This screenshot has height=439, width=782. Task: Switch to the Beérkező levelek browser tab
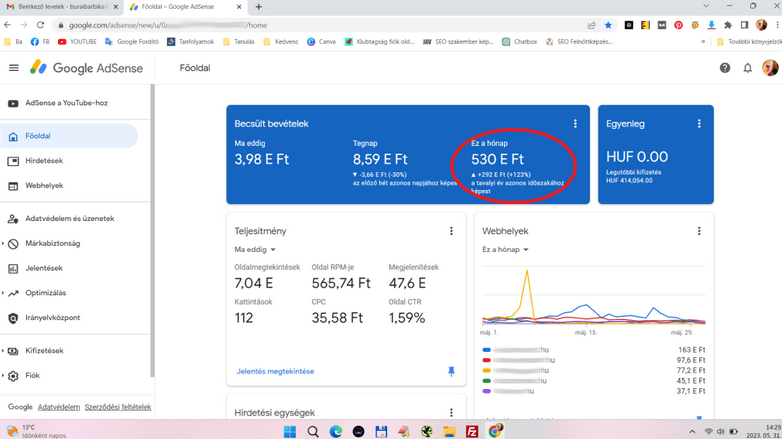[60, 7]
